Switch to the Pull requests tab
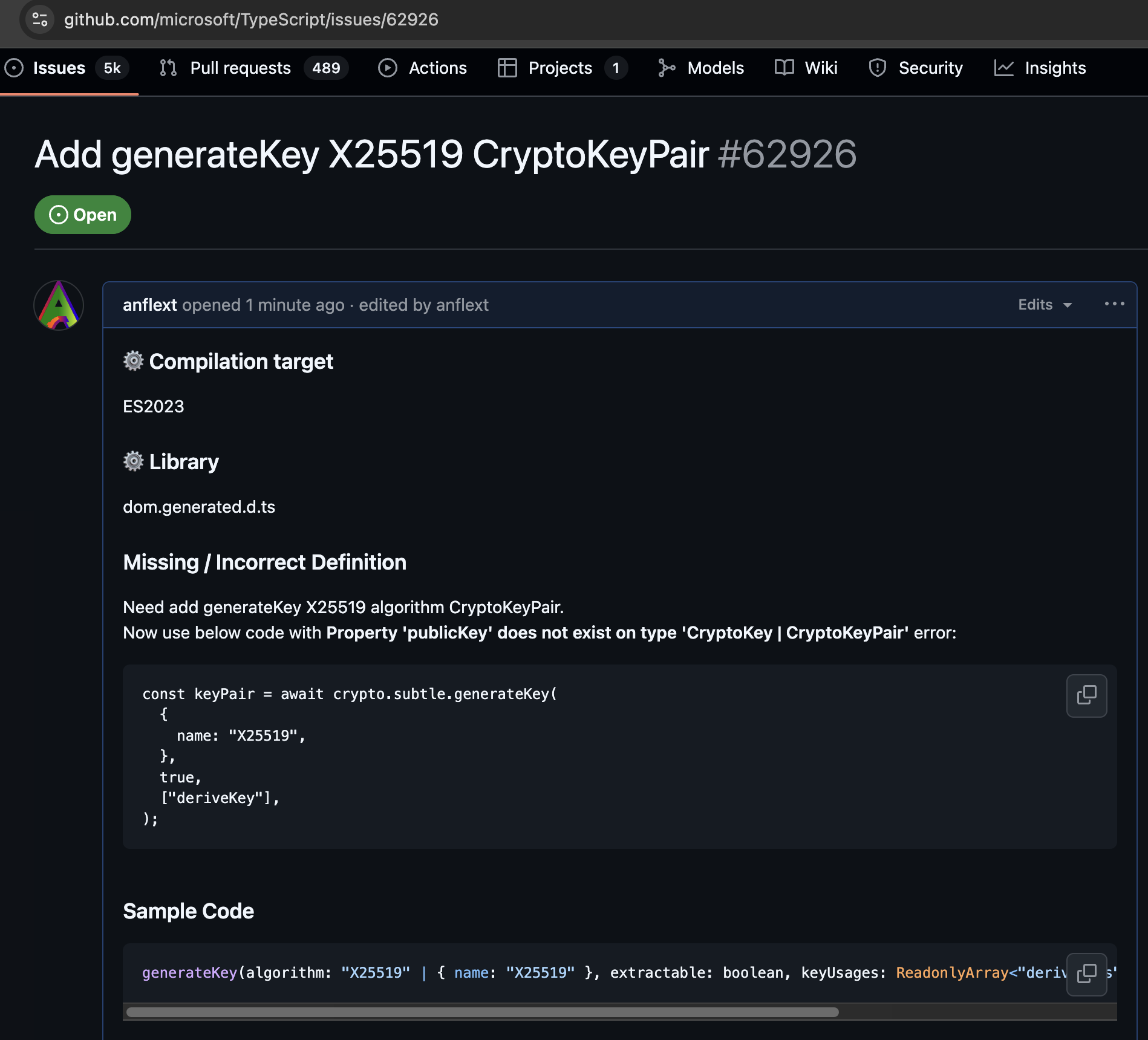The width and height of the screenshot is (1148, 1040). (240, 68)
